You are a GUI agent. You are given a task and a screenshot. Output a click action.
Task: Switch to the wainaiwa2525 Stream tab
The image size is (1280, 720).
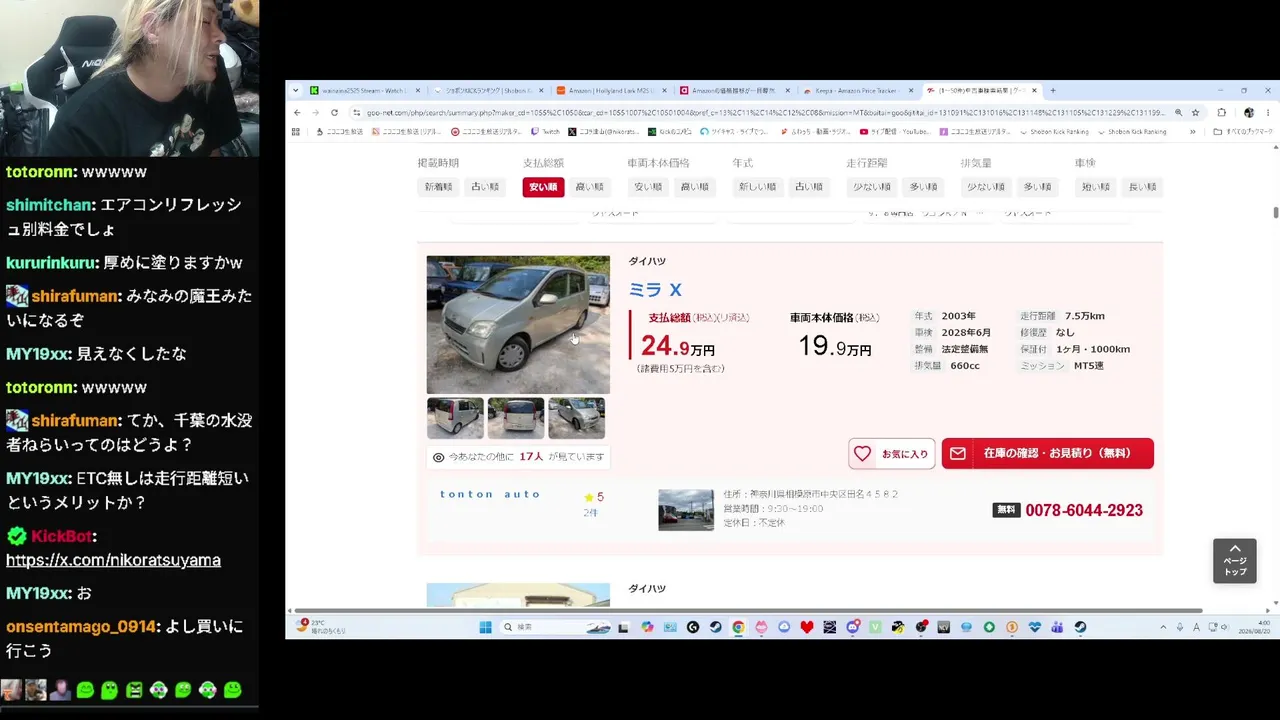point(365,90)
